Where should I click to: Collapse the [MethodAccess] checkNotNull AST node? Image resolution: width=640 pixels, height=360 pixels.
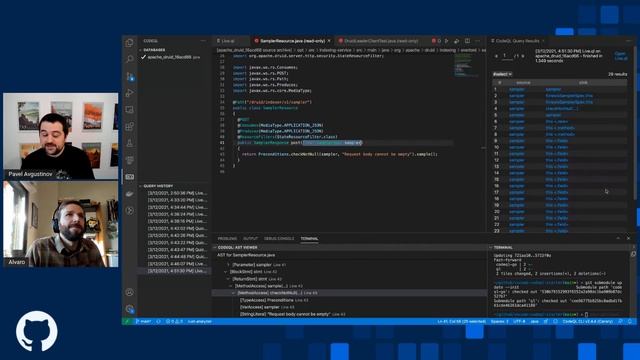(x=233, y=293)
